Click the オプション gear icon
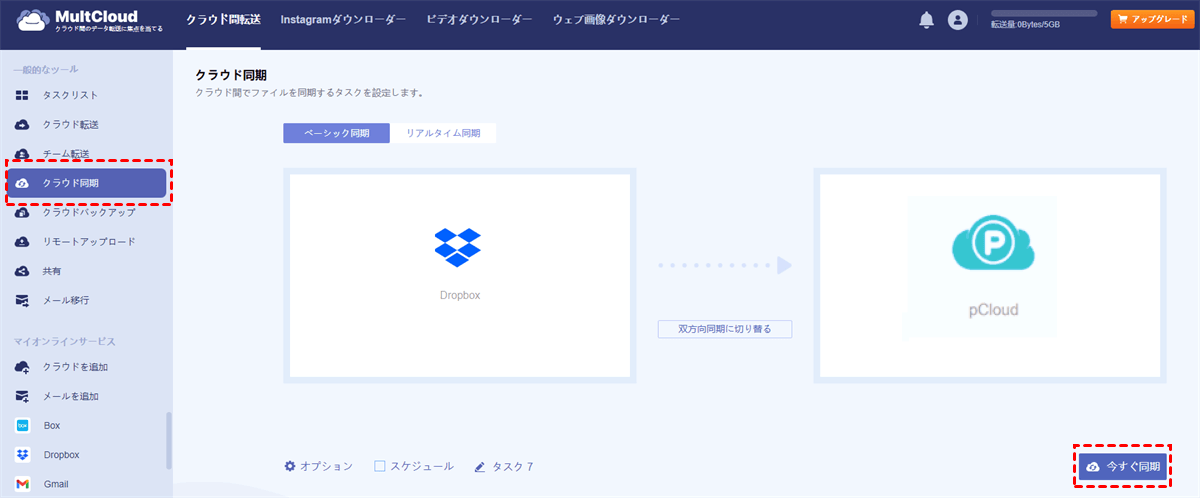This screenshot has height=498, width=1200. tap(290, 466)
